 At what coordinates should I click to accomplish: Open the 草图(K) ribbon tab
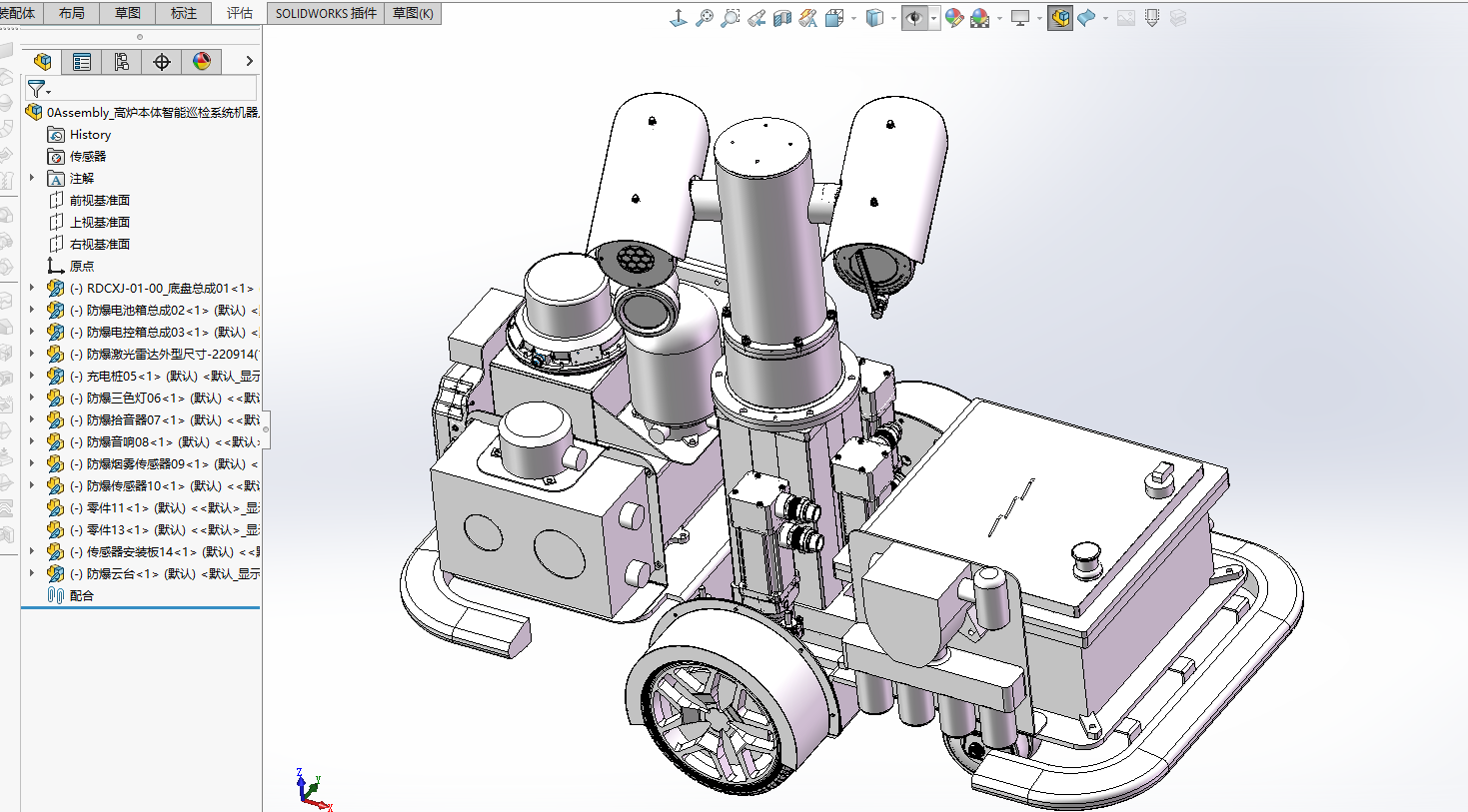click(x=413, y=13)
